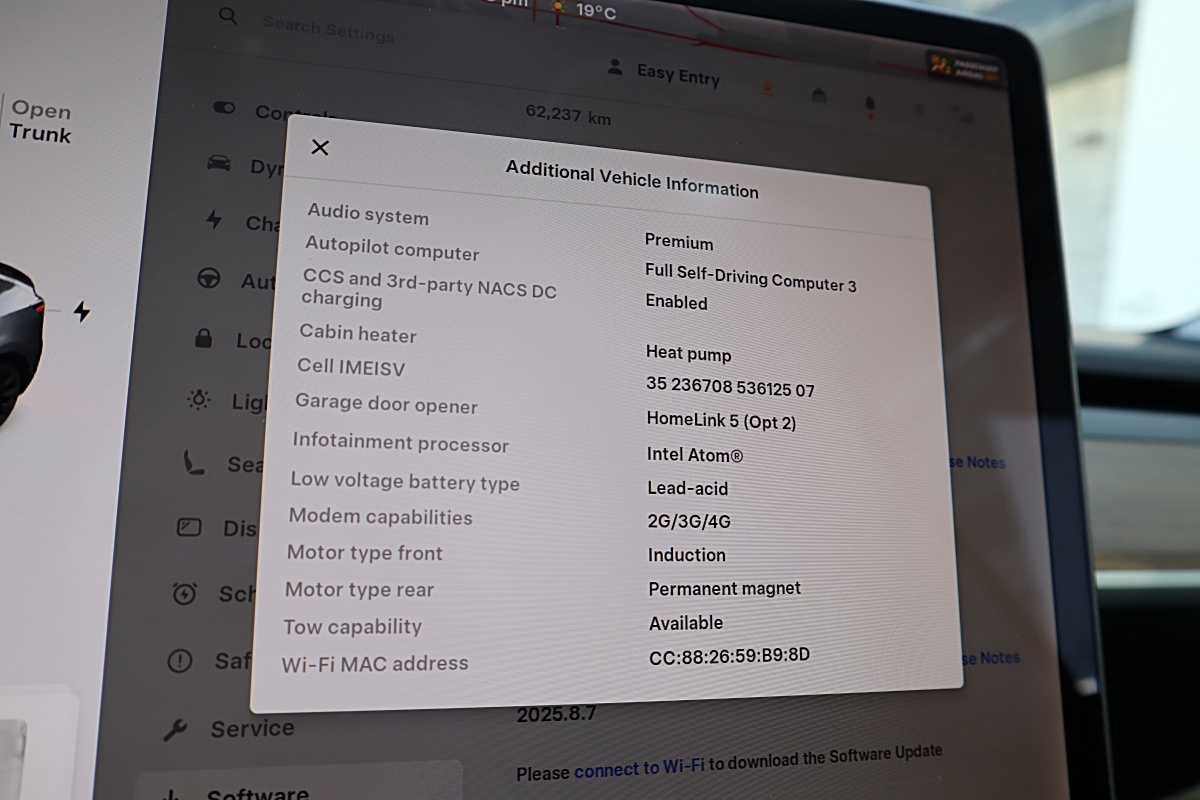The height and width of the screenshot is (800, 1200).
Task: Open the Autopilot steering wheel menu
Action: click(209, 278)
